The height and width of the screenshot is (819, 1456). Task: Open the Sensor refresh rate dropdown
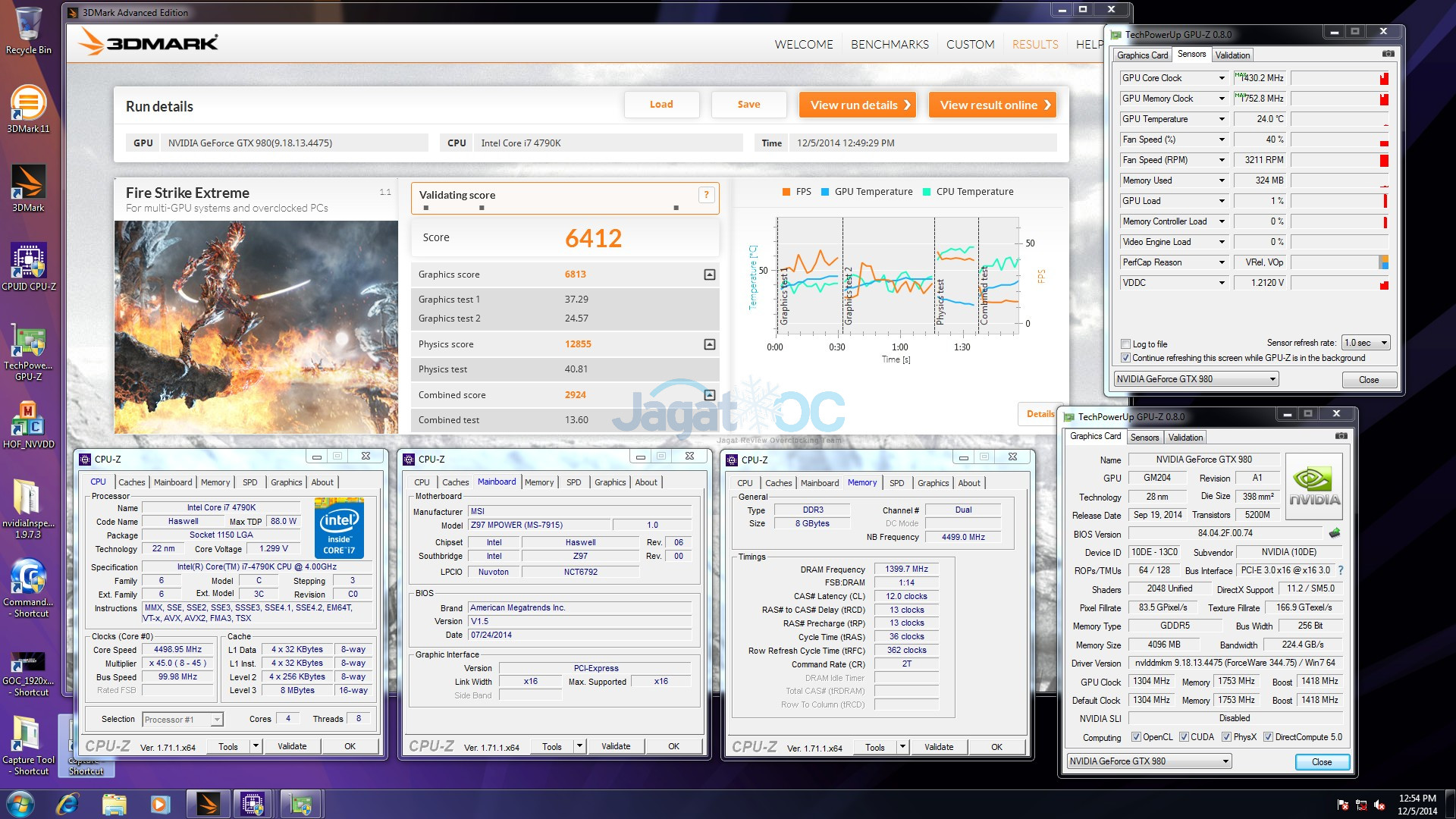click(1366, 343)
